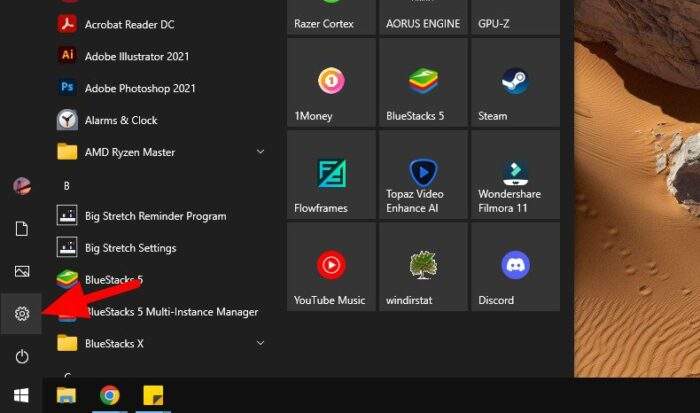Expand the AMD Ryzen Master folder
700x413 pixels.
[x=260, y=152]
